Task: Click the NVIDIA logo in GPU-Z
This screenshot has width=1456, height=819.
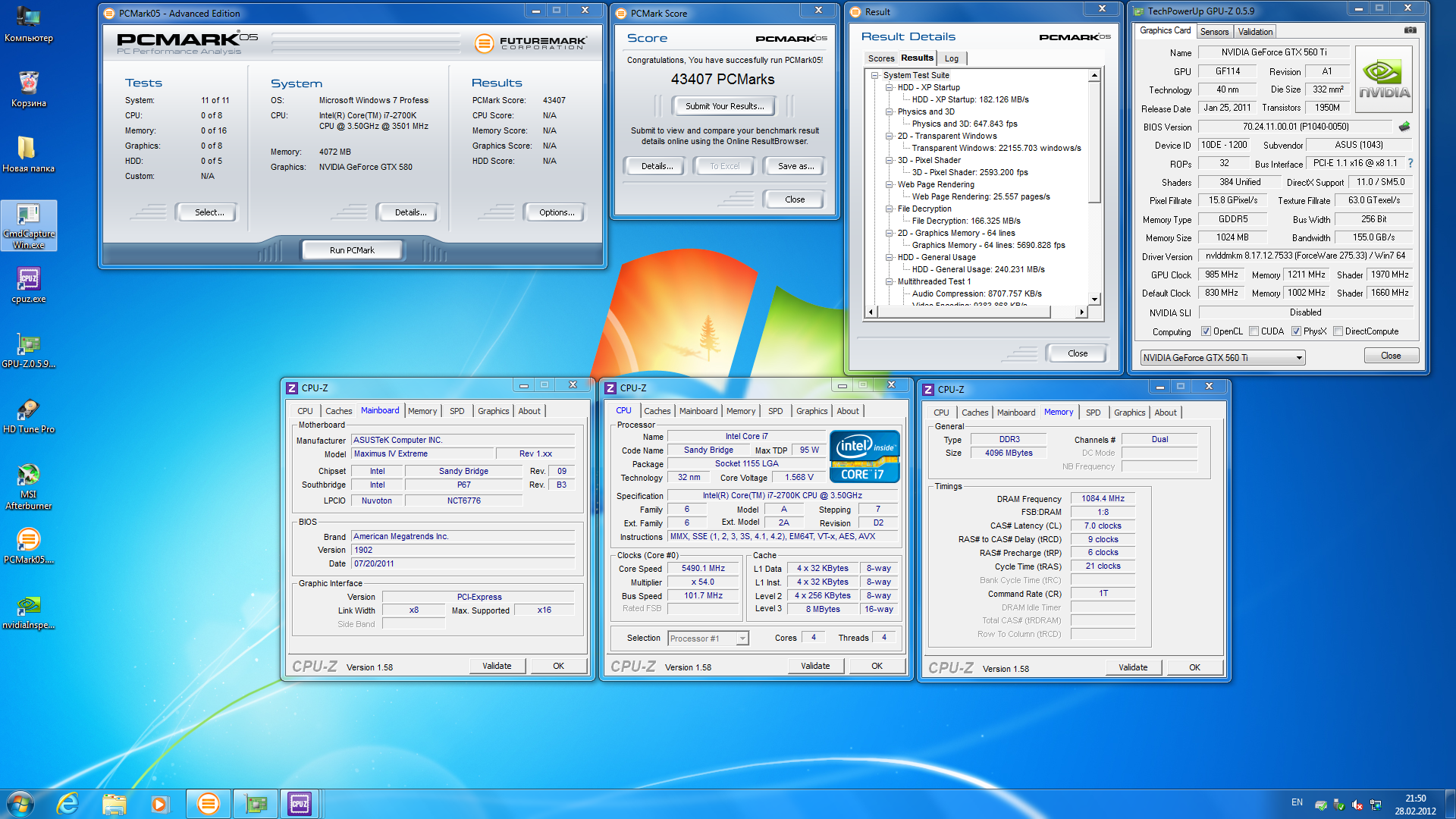Action: point(1384,80)
